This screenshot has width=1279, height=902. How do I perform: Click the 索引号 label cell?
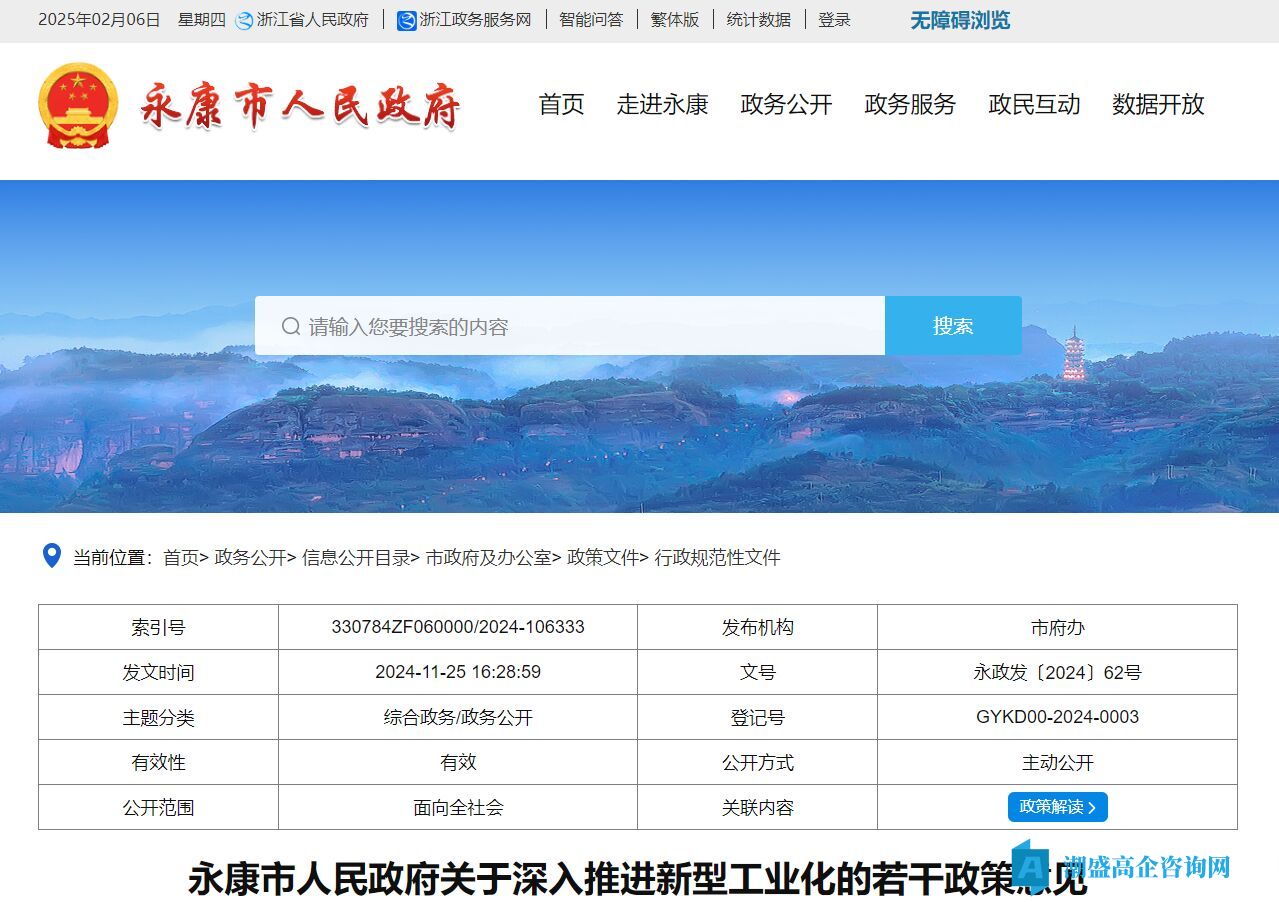point(158,627)
